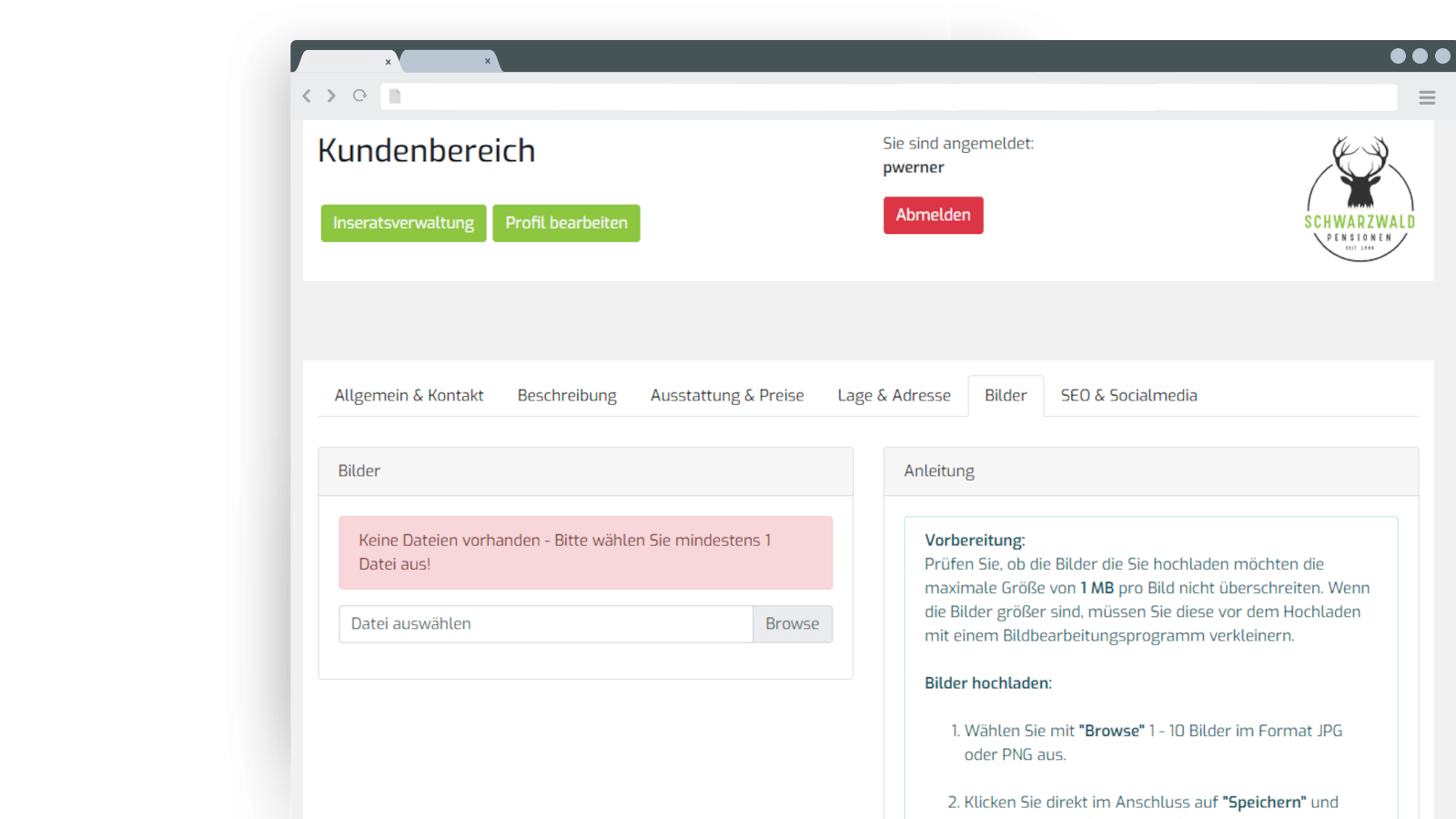Switch to the Beschreibung tab

(x=567, y=396)
